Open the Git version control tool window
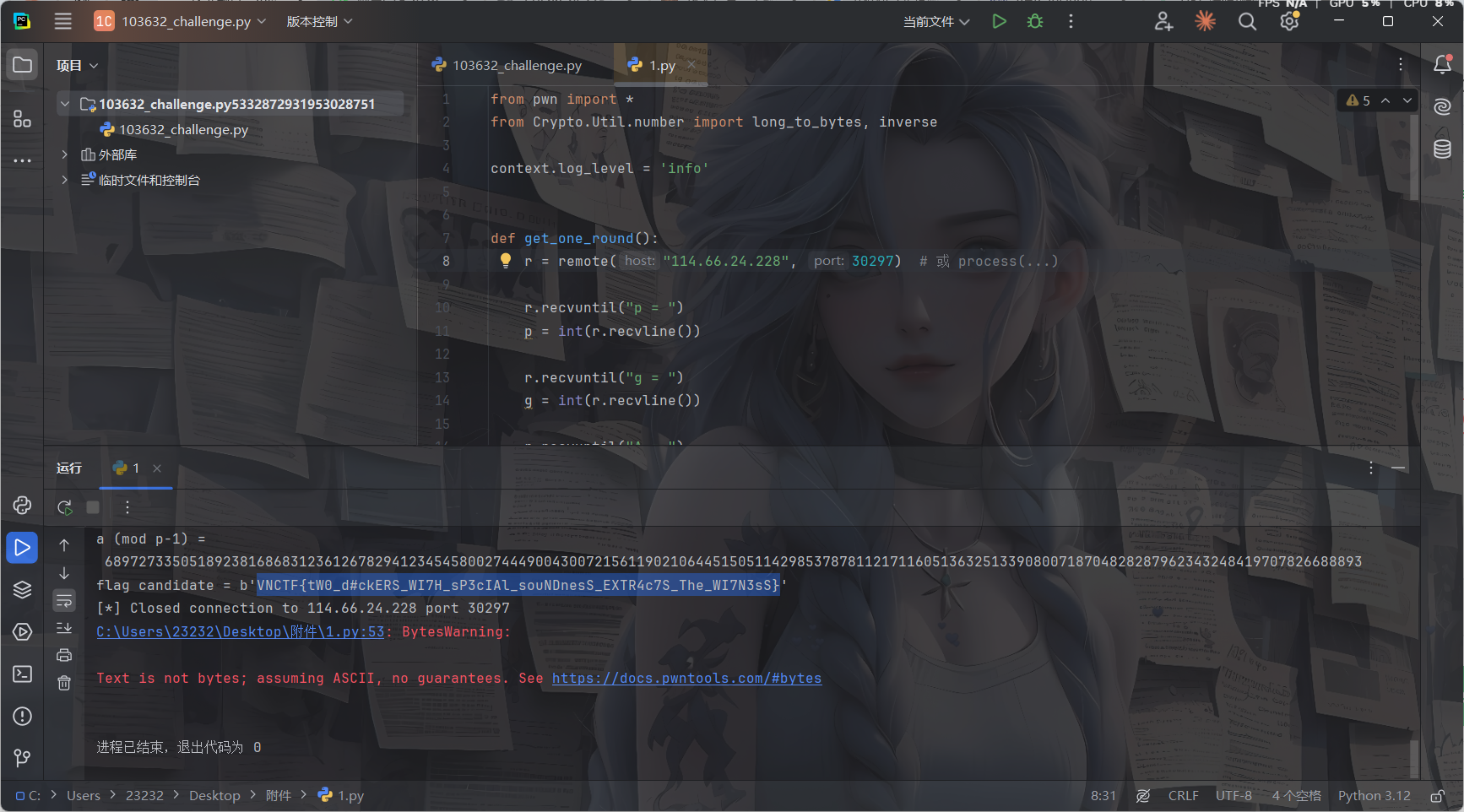Screen dimensions: 1464x812 coord(23,758)
